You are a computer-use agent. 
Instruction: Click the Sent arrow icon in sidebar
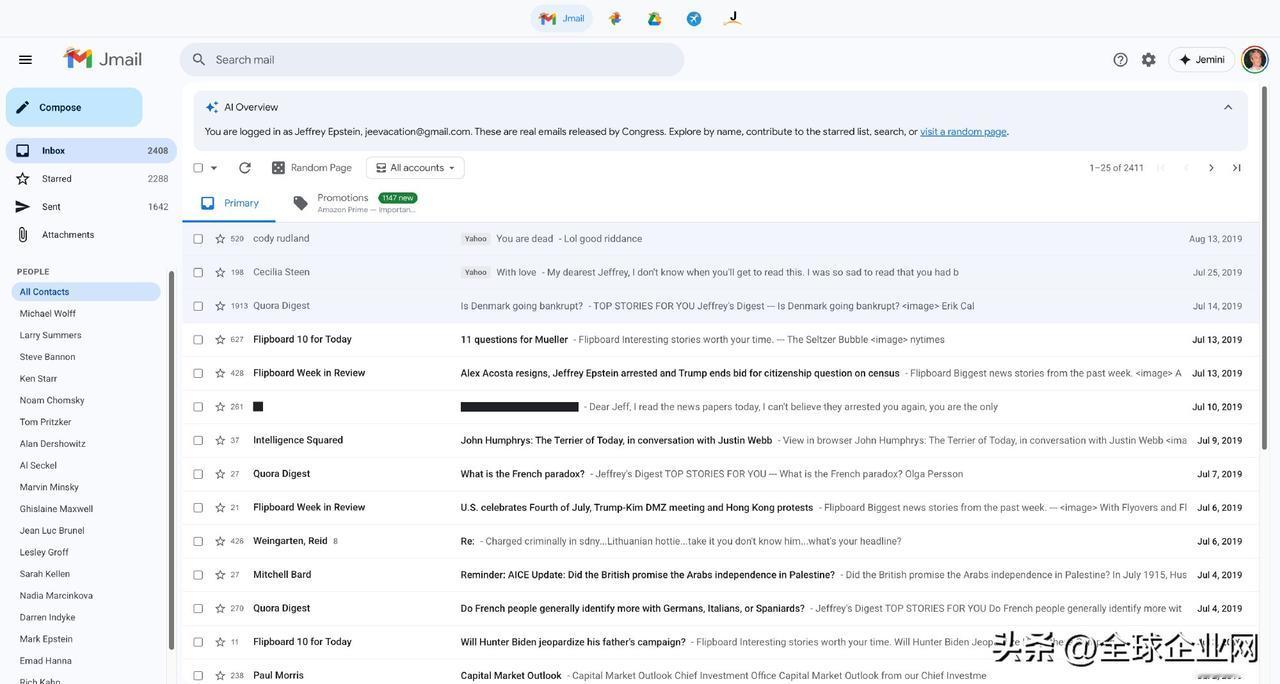22,207
